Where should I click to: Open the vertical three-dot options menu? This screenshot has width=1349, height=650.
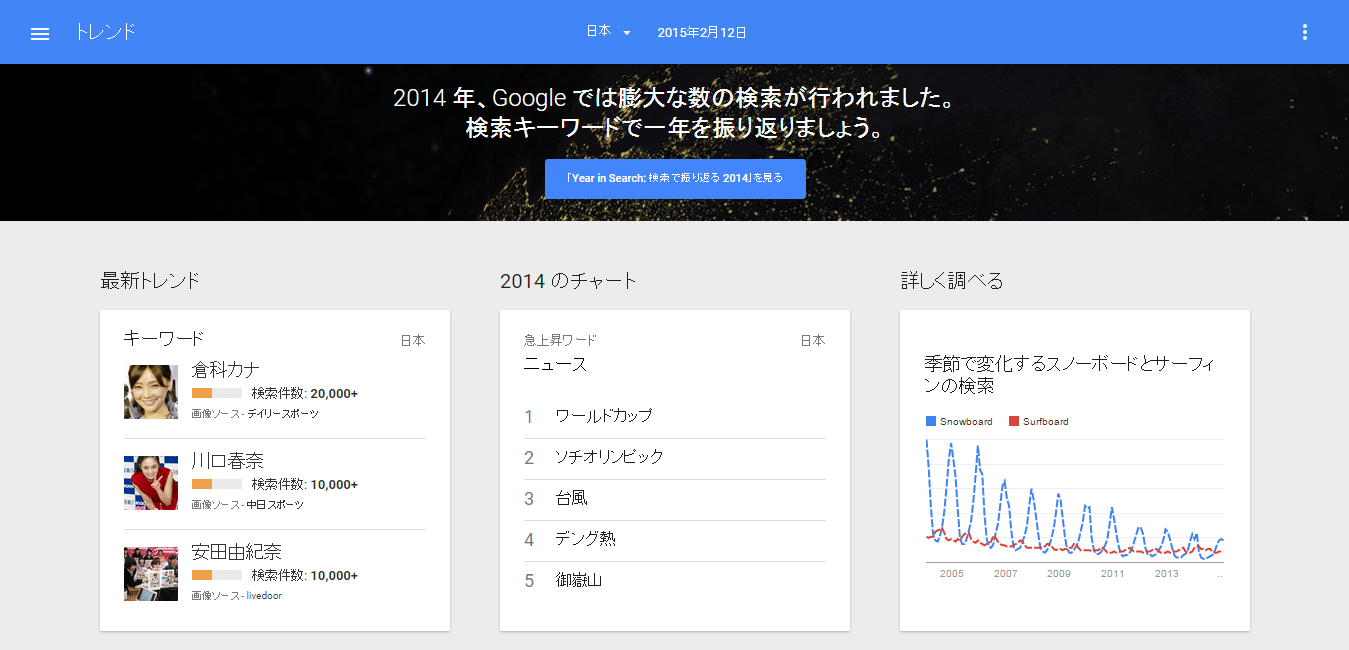[1304, 32]
